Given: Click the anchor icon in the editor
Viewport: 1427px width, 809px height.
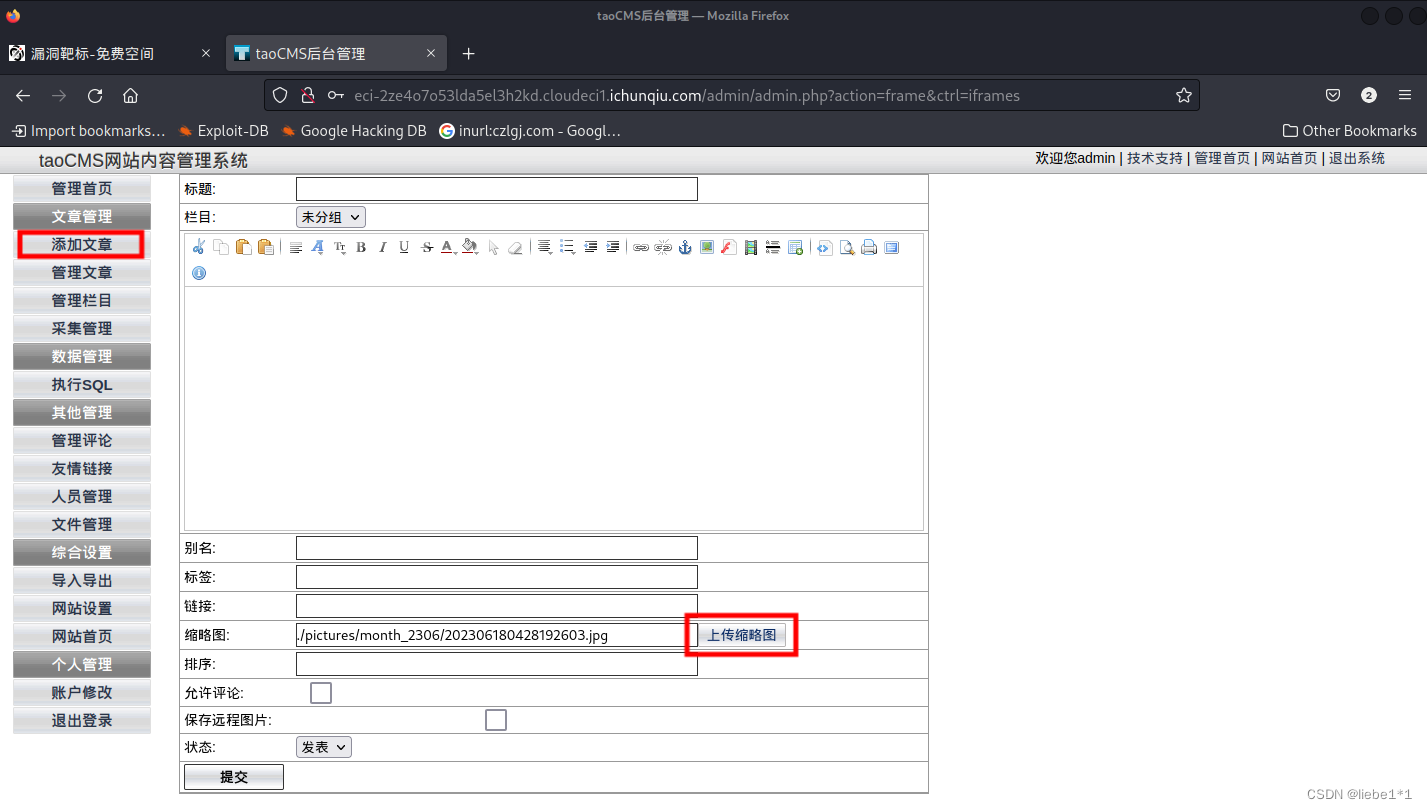Looking at the screenshot, I should [685, 247].
